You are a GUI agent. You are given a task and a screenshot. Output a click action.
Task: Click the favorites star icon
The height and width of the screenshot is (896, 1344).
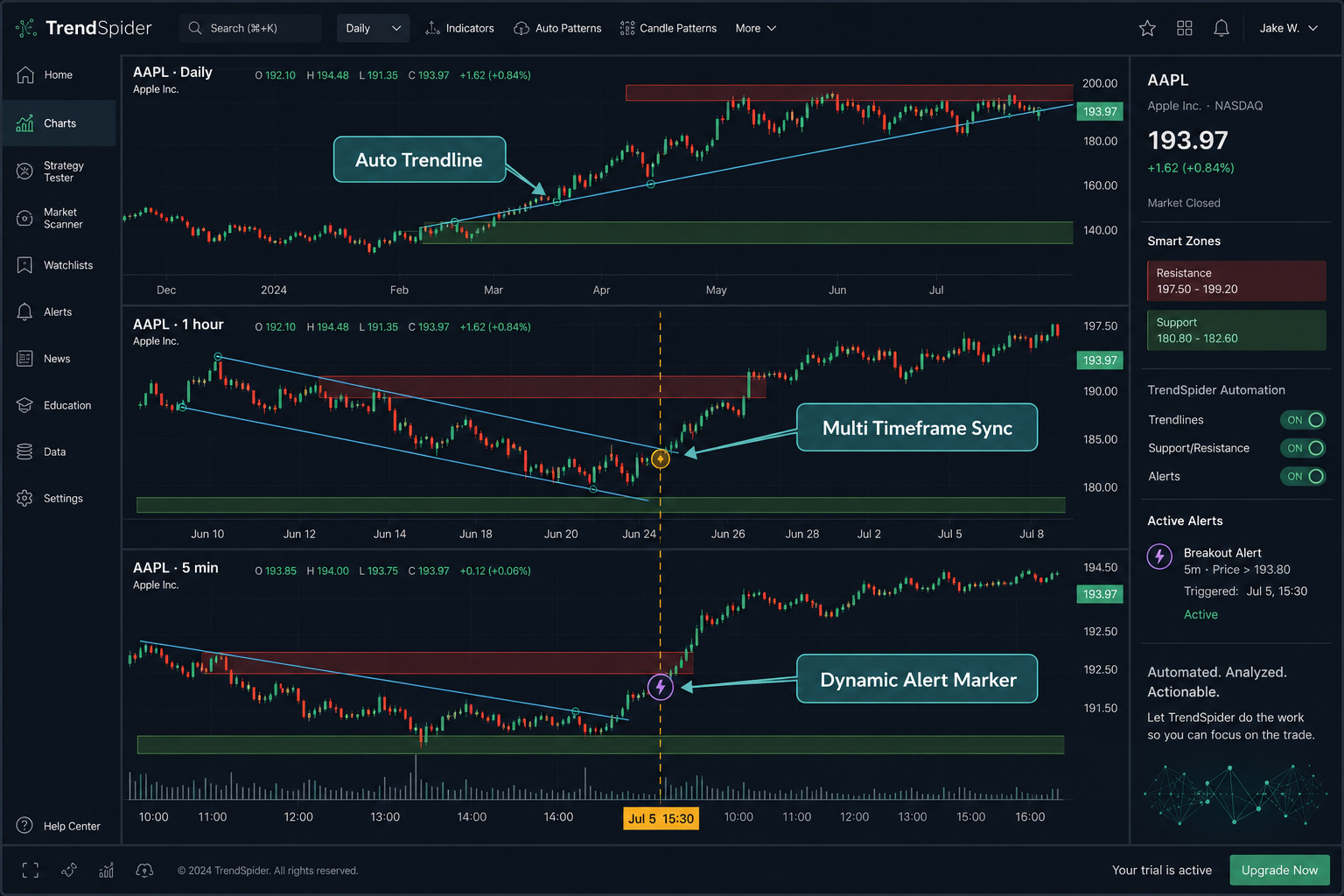click(1147, 28)
